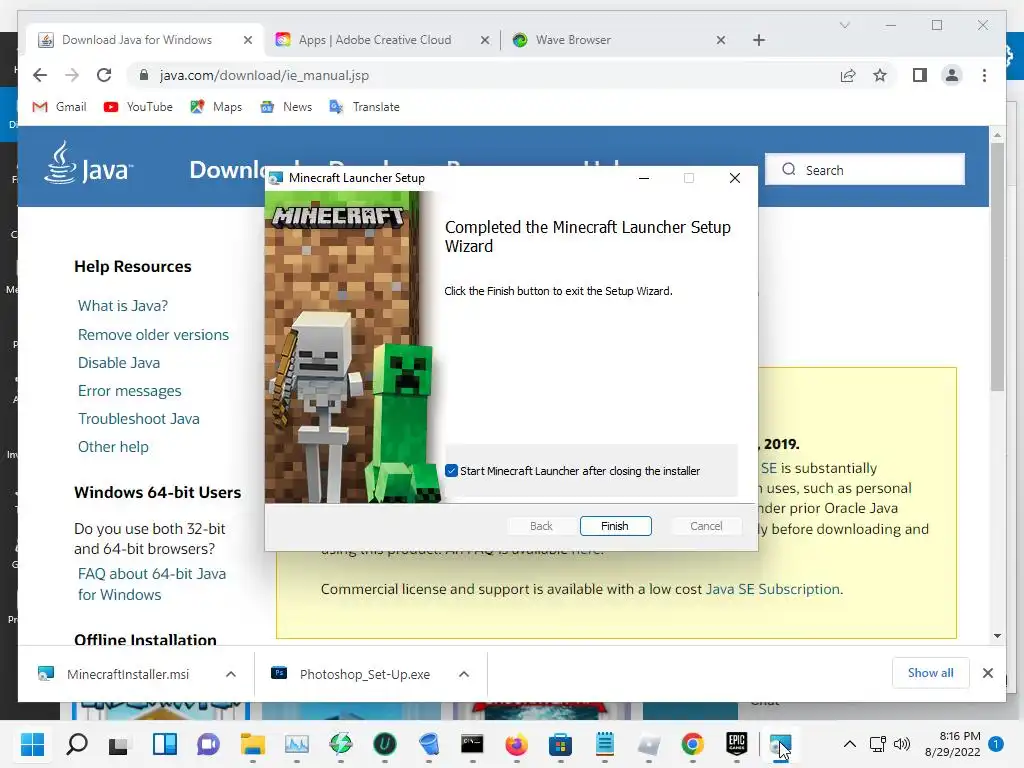The image size is (1024, 768).
Task: Tick the Start Minecraft Launcher checkbox
Action: pos(451,471)
